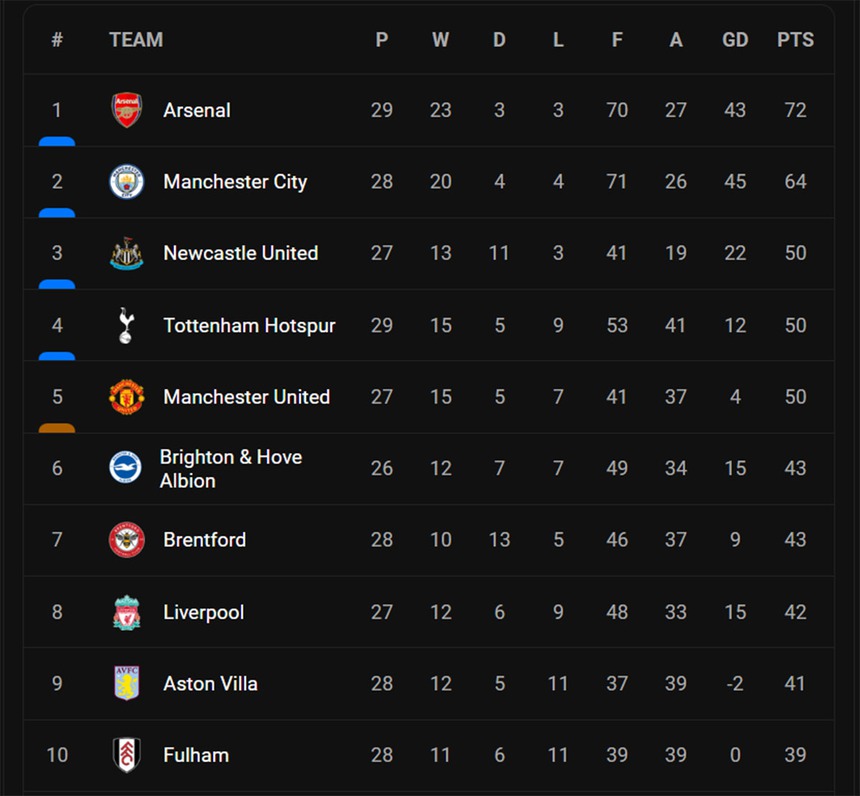Click the Arsenal club crest
860x796 pixels.
(x=127, y=110)
